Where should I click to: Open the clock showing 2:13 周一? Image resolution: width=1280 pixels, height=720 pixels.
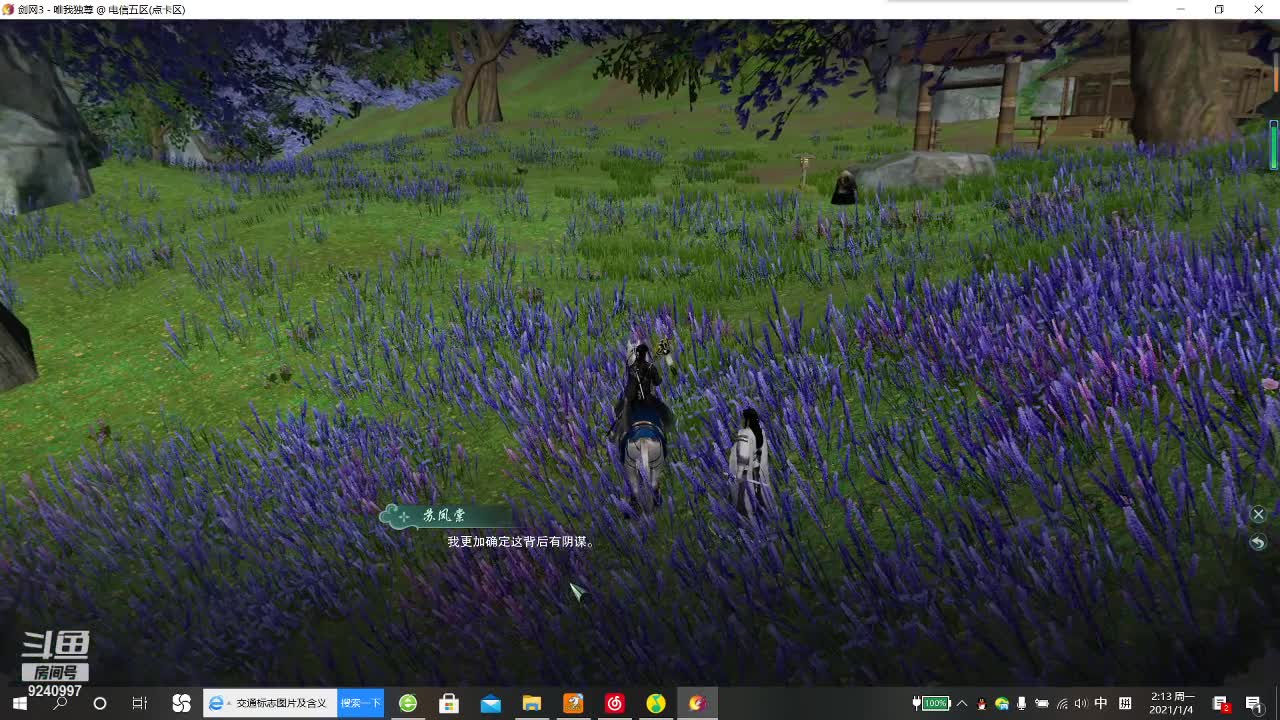point(1172,704)
